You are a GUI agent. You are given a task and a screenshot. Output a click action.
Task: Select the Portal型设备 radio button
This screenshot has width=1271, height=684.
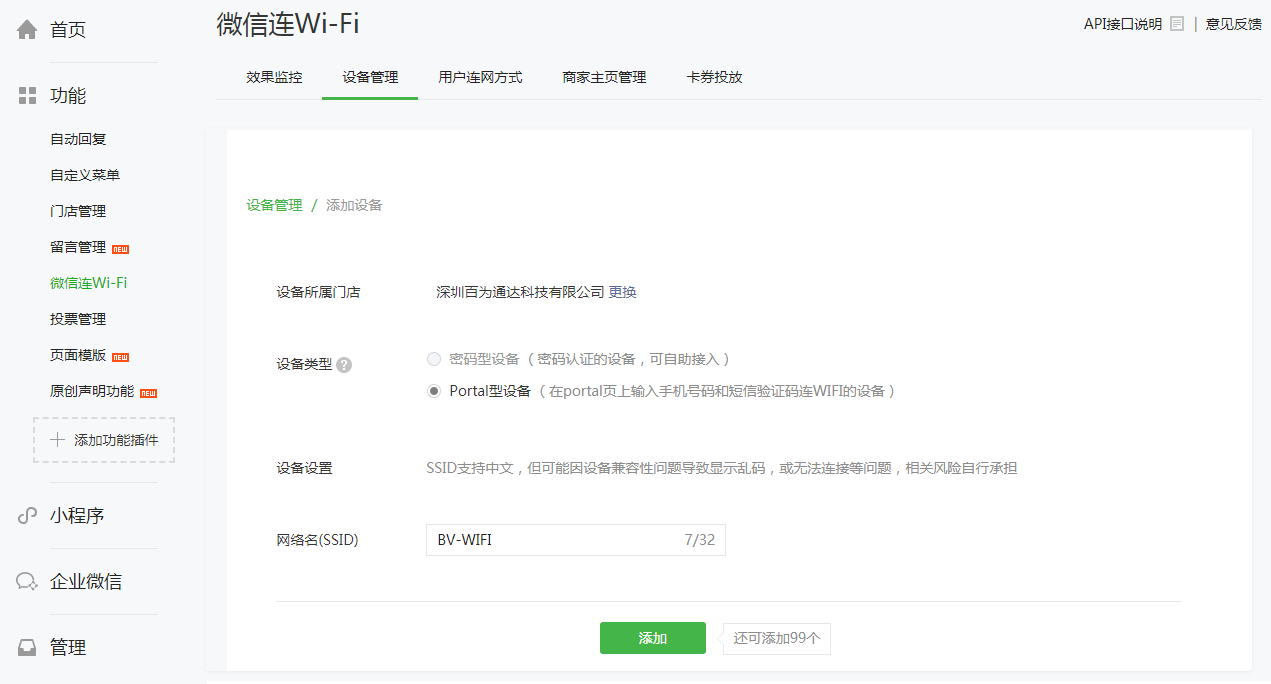pyautogui.click(x=434, y=391)
